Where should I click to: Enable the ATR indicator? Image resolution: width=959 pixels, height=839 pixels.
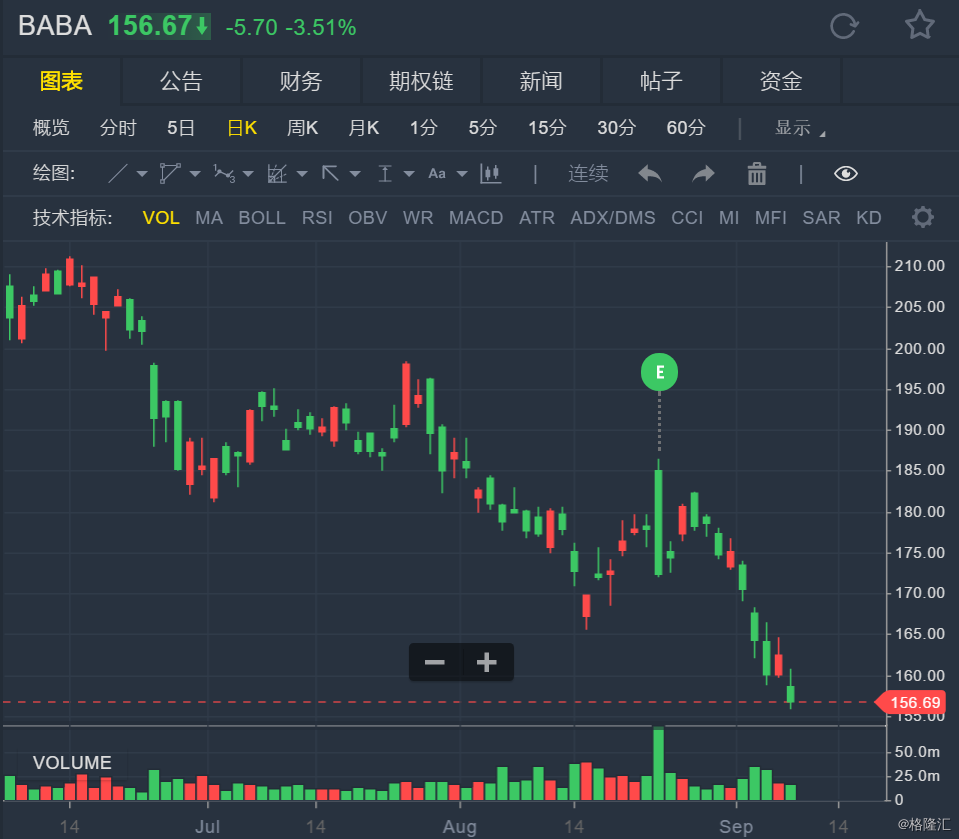[x=536, y=218]
